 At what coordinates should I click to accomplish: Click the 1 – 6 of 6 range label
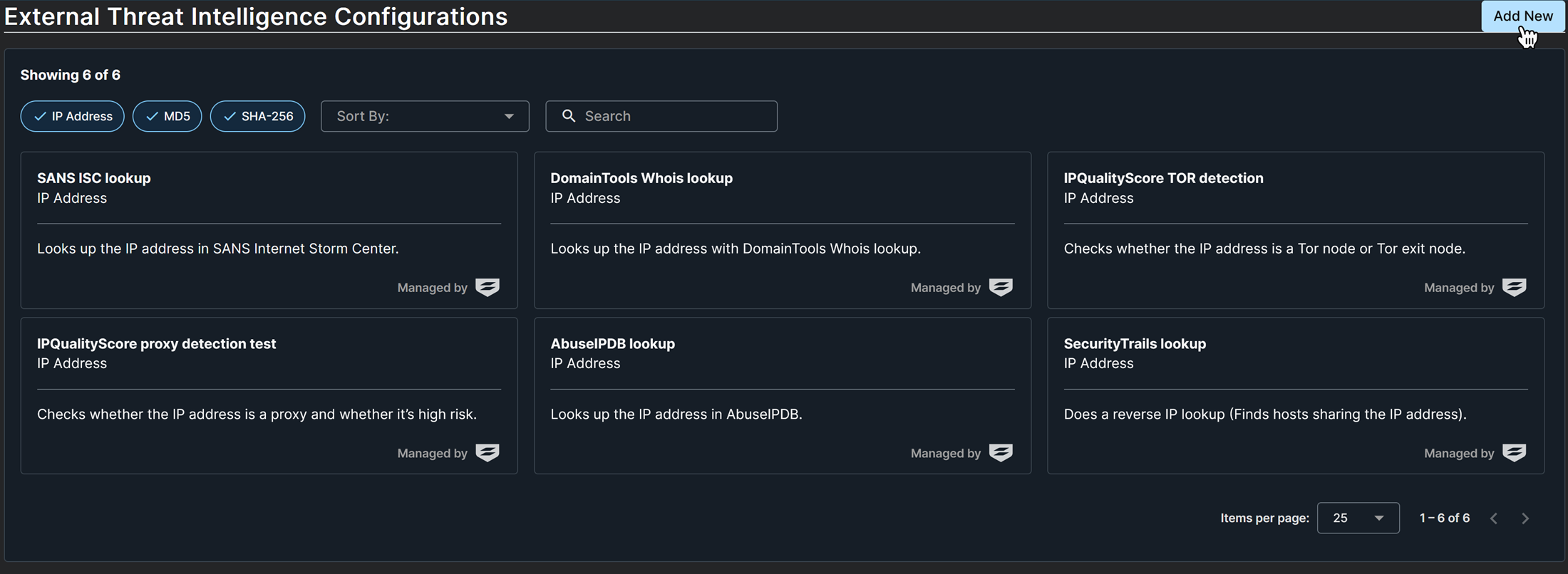[x=1445, y=518]
